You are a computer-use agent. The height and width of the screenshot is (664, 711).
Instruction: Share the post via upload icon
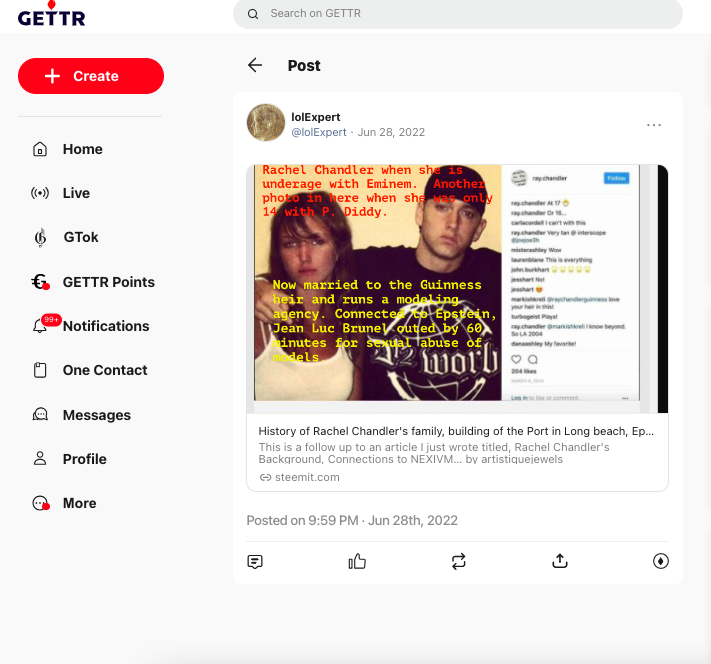[560, 561]
